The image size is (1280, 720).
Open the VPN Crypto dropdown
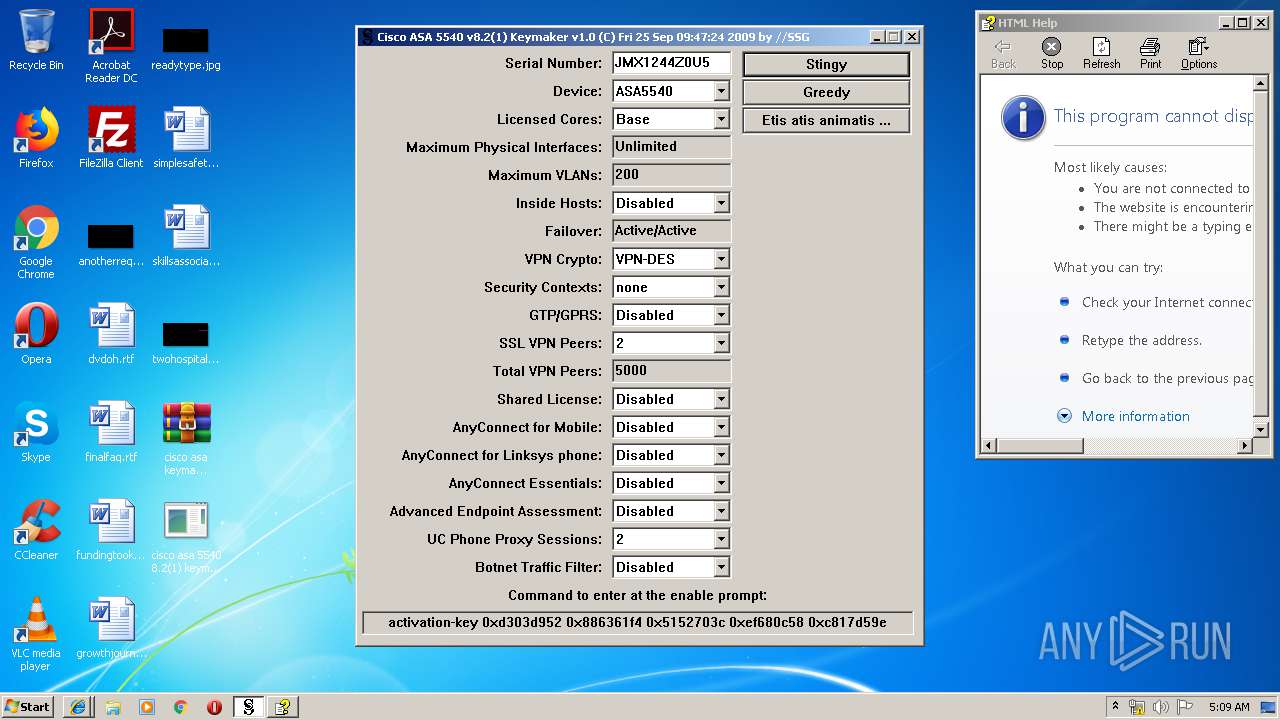coord(722,259)
